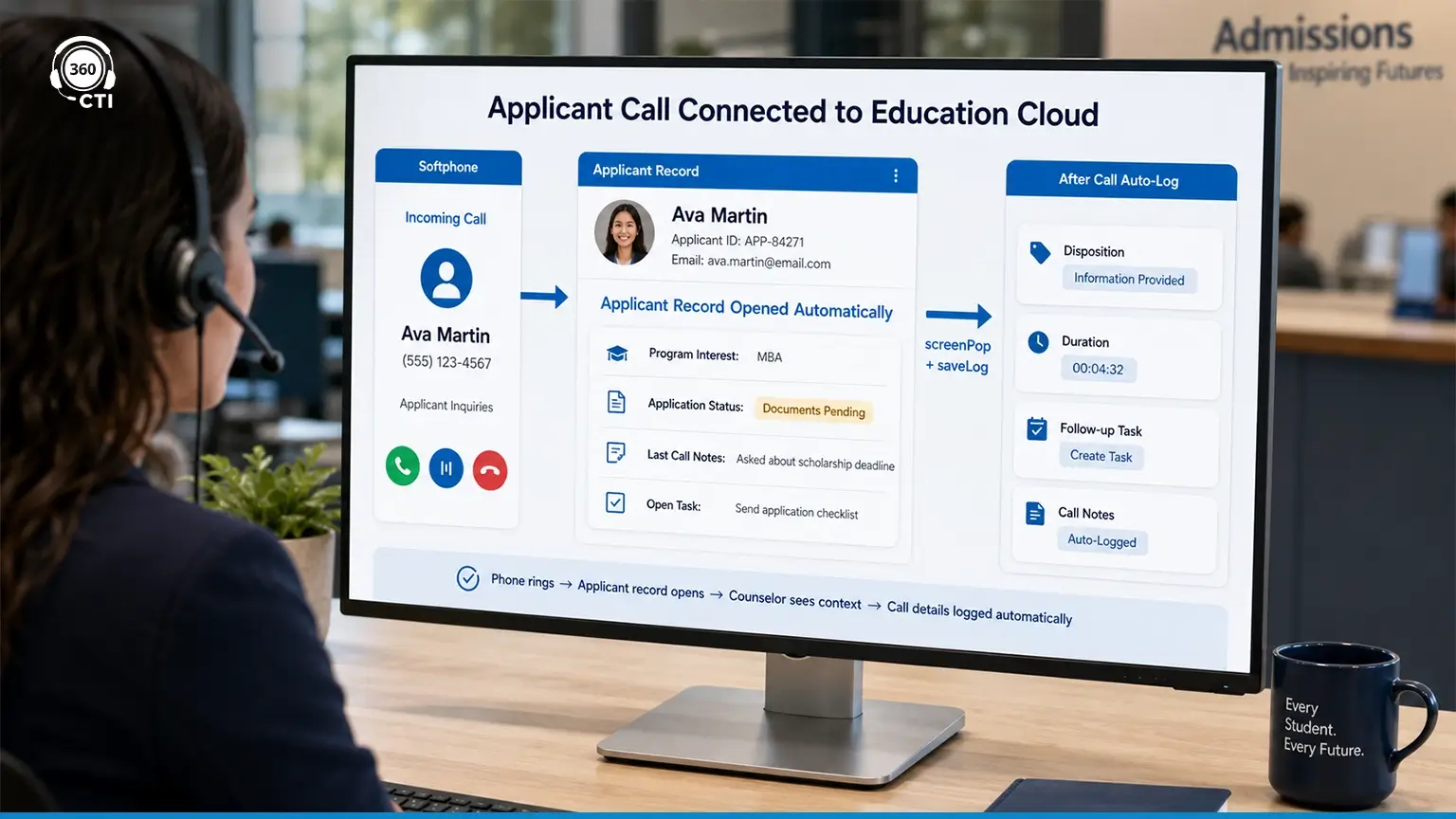Click Ava Martin's name in Applicant Record
The image size is (1456, 819).
pyautogui.click(x=719, y=216)
